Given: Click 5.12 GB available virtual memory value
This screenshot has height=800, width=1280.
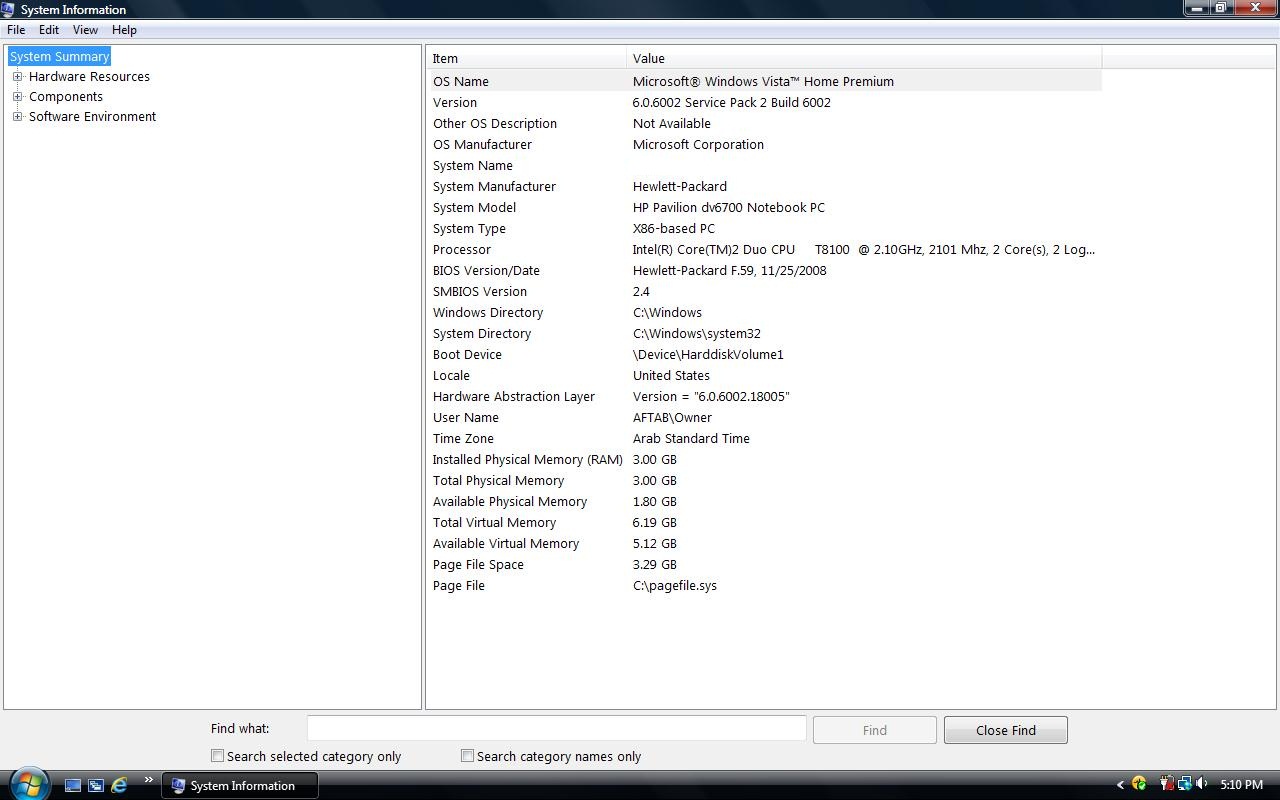Looking at the screenshot, I should click(655, 543).
